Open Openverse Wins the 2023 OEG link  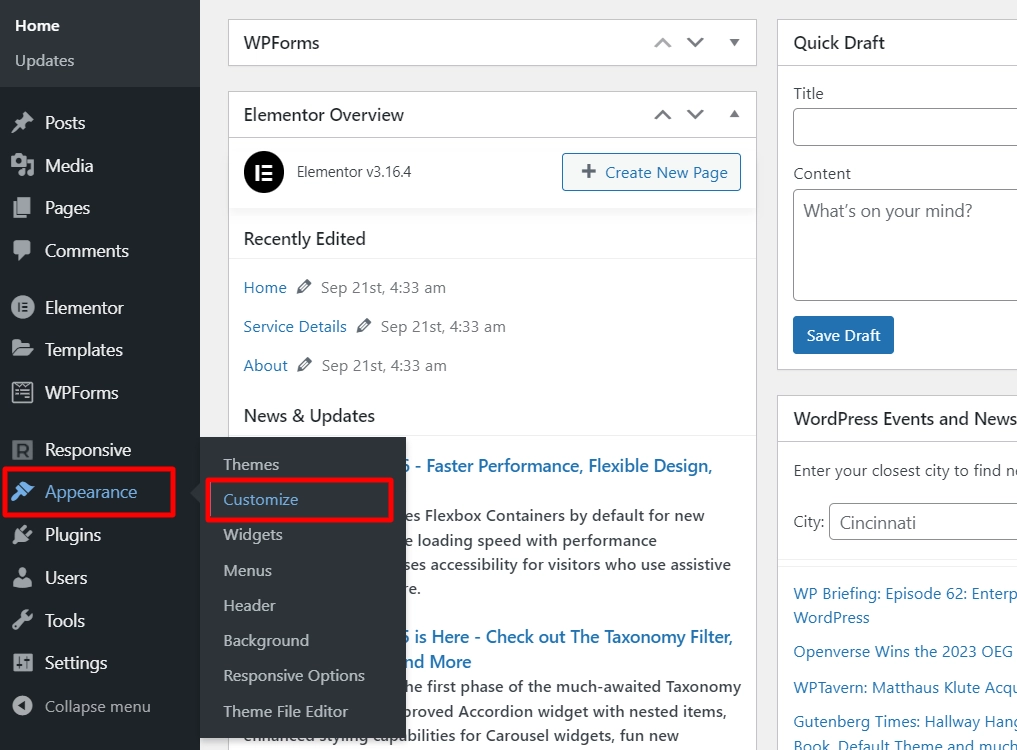click(x=905, y=651)
